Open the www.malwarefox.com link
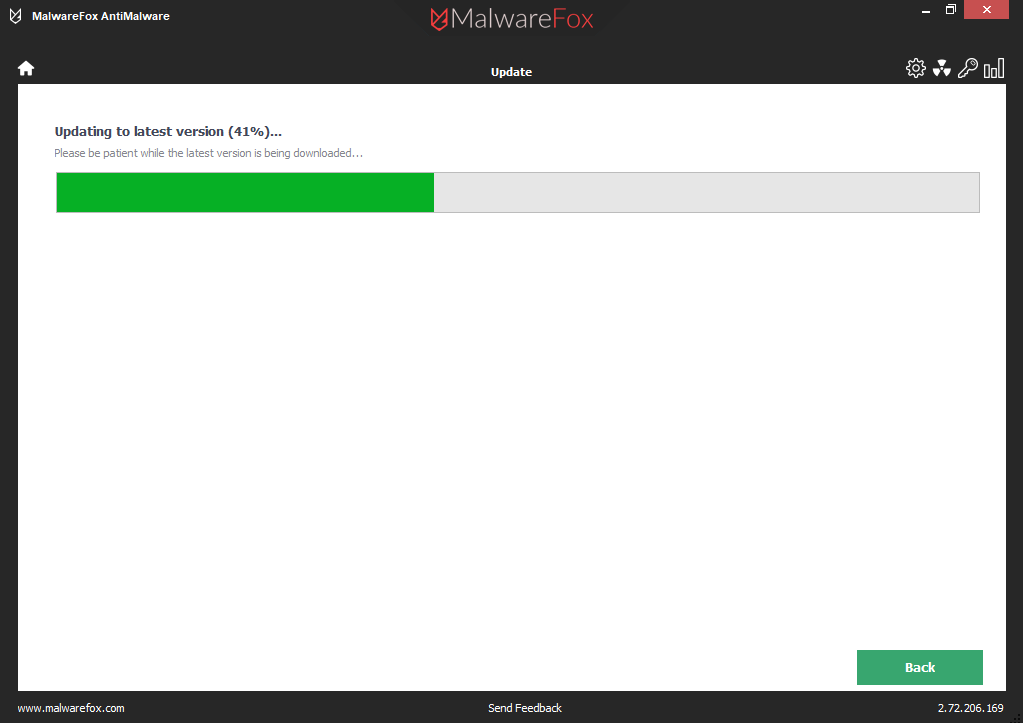Image resolution: width=1023 pixels, height=723 pixels. tap(71, 708)
